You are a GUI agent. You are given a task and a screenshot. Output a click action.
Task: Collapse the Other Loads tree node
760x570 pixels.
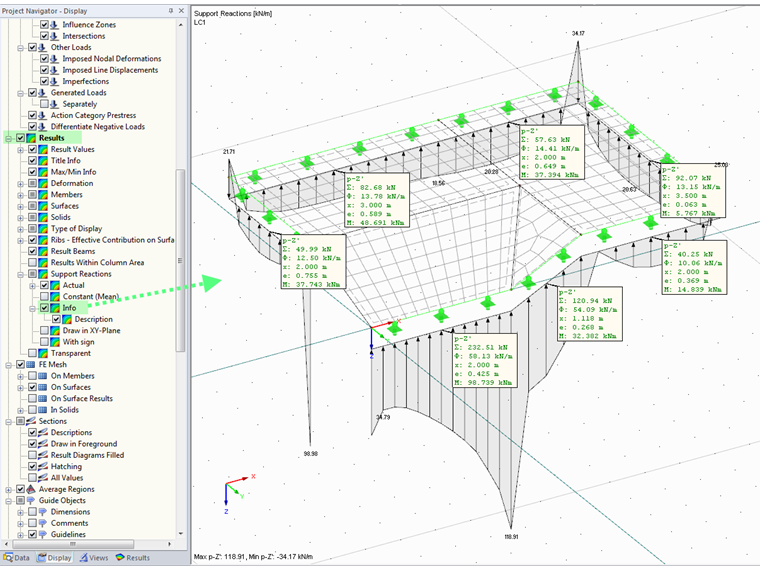20,47
